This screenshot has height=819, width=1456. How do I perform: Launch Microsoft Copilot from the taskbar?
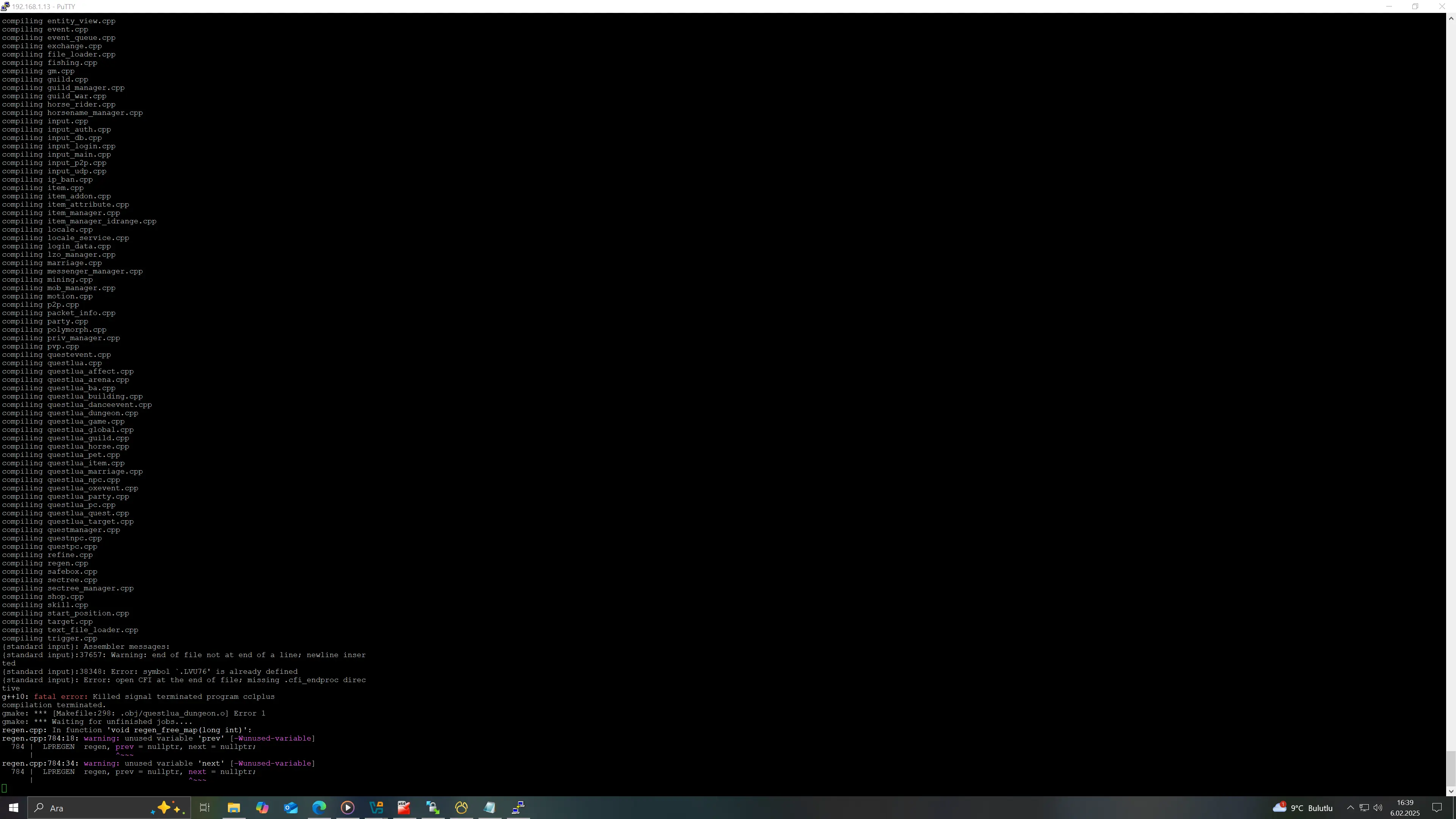[262, 808]
